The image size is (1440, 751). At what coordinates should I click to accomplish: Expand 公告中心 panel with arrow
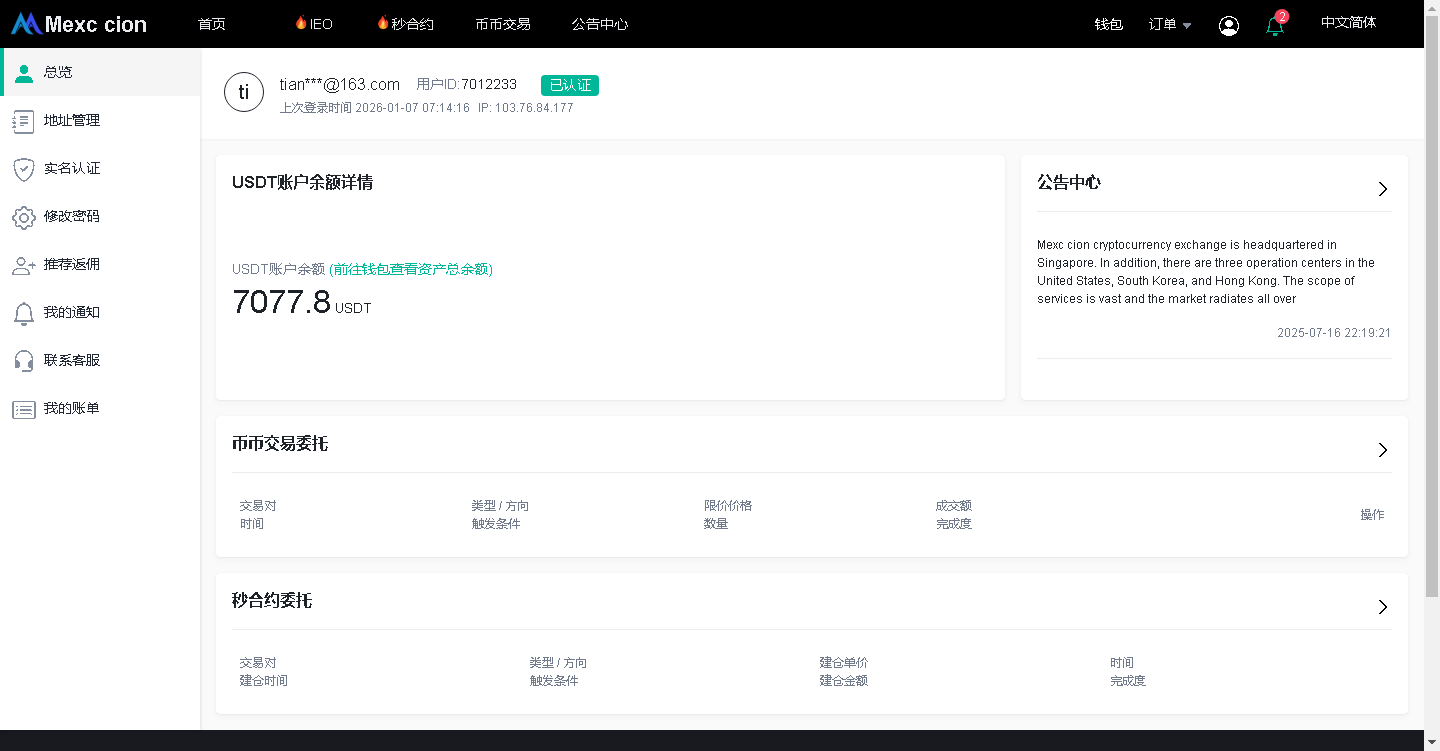1382,189
